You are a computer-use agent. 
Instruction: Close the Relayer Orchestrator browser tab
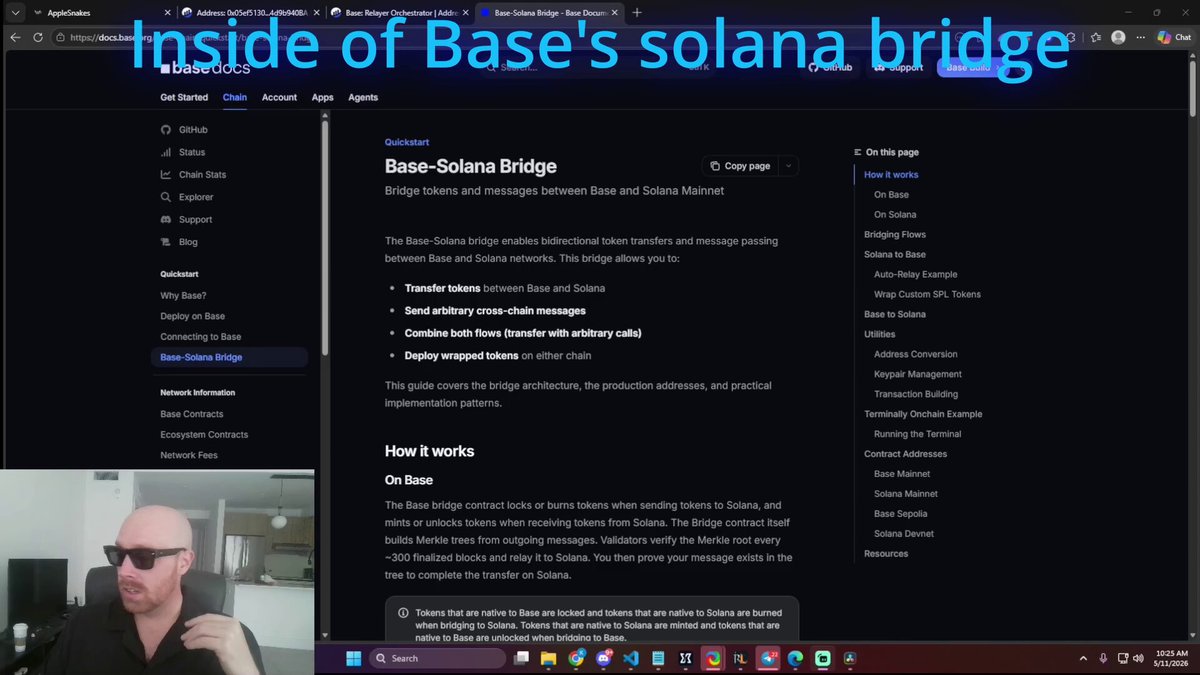point(465,12)
